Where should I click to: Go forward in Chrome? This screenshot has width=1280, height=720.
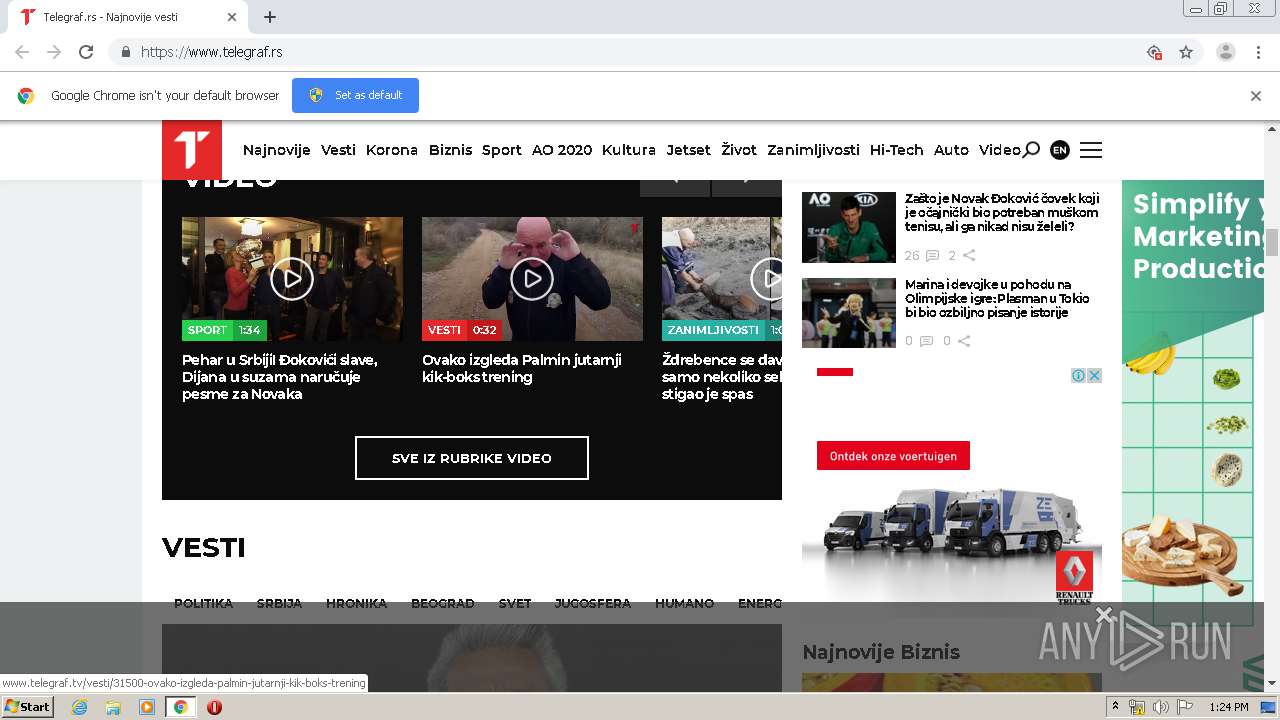54,52
